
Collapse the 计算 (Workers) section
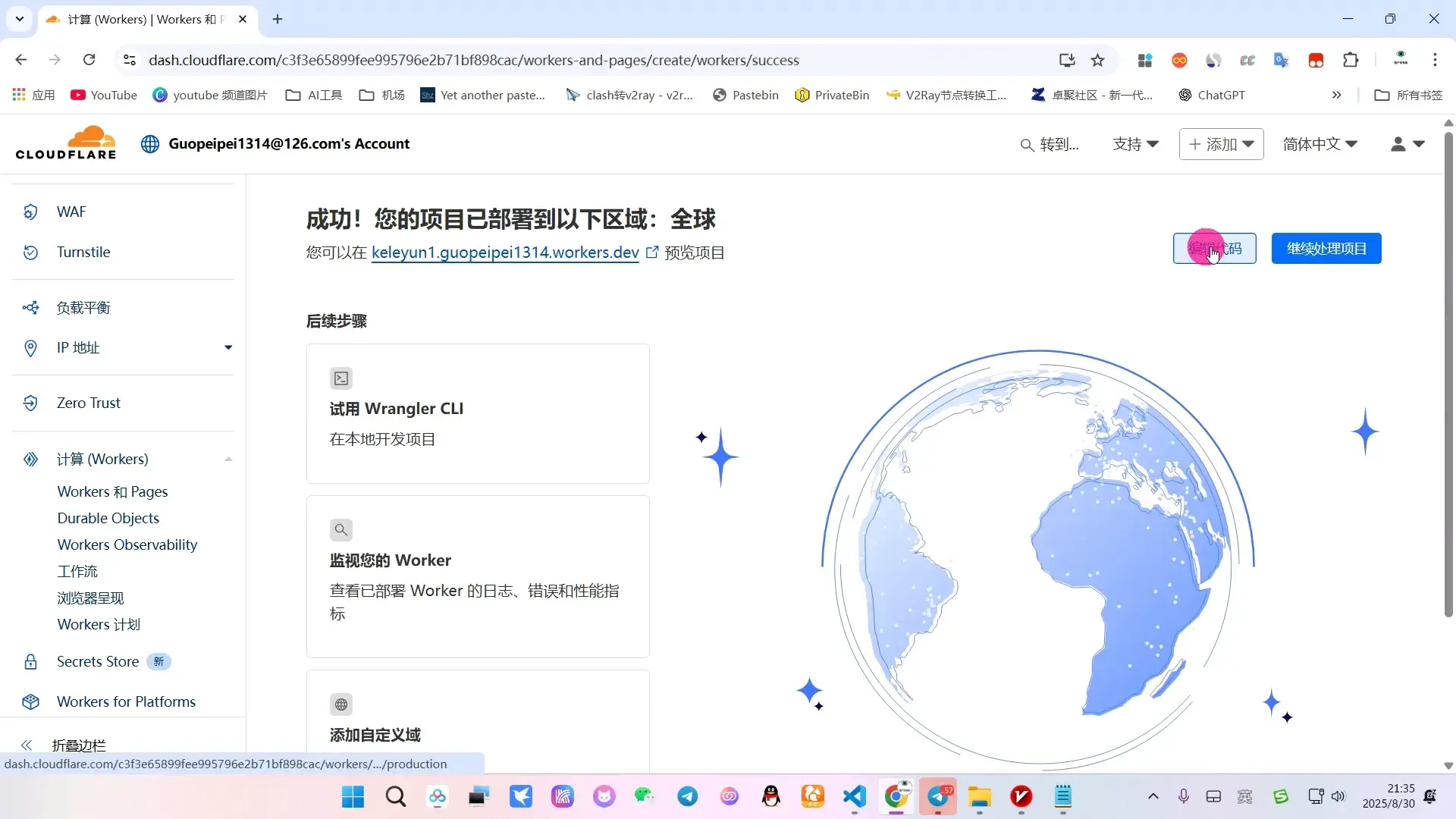(227, 460)
